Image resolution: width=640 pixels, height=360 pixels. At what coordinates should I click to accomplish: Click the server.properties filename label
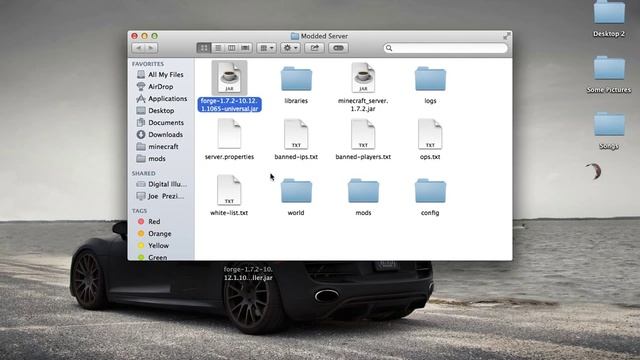pyautogui.click(x=229, y=157)
